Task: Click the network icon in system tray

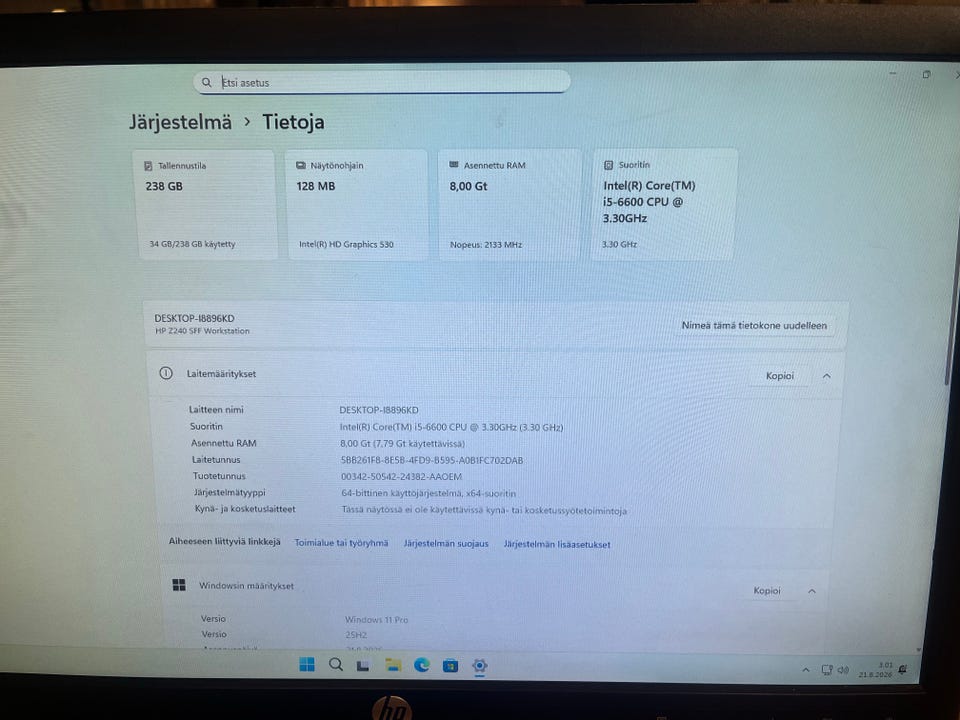Action: [x=827, y=670]
